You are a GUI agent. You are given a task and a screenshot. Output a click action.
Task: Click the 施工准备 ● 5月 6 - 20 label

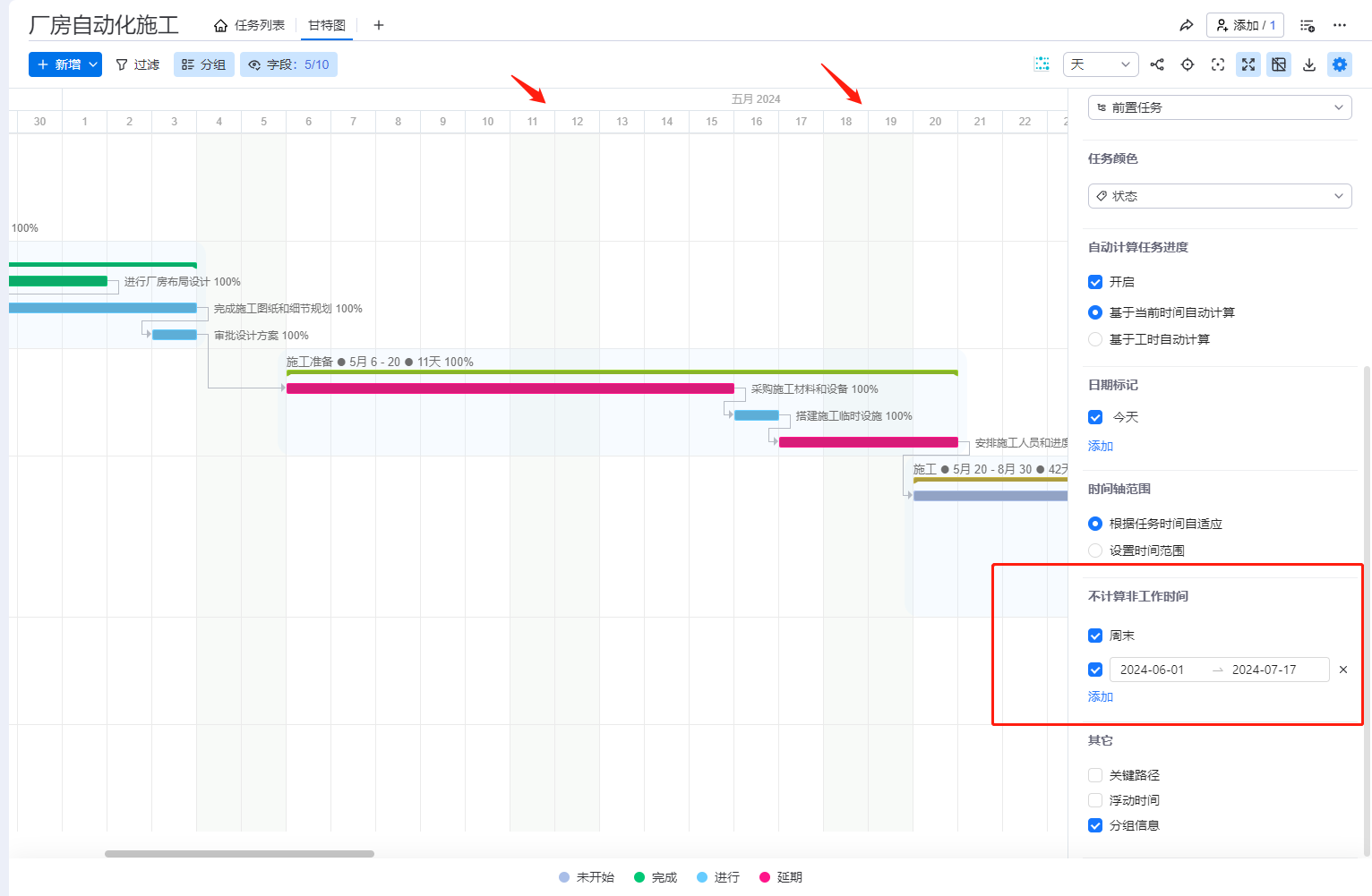tap(380, 362)
